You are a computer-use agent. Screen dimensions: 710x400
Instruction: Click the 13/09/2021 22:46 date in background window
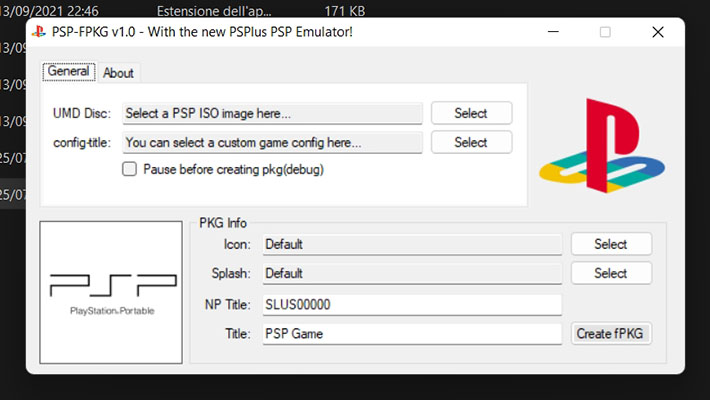click(x=49, y=11)
